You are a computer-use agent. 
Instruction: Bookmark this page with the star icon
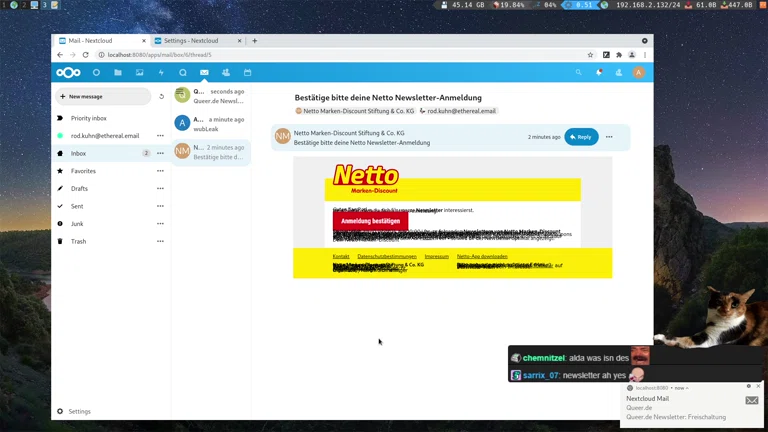pos(590,55)
